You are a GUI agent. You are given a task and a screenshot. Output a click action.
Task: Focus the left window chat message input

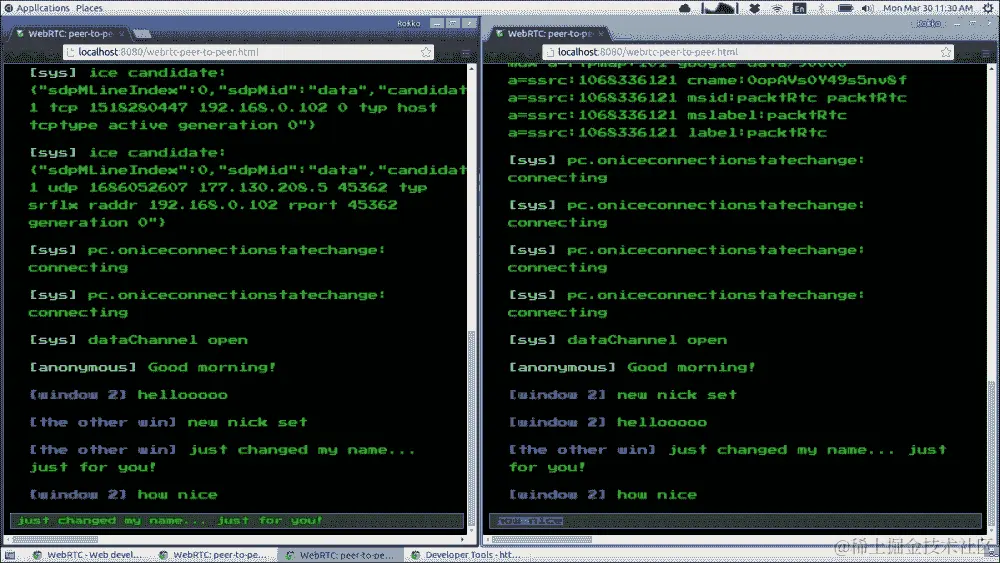237,521
